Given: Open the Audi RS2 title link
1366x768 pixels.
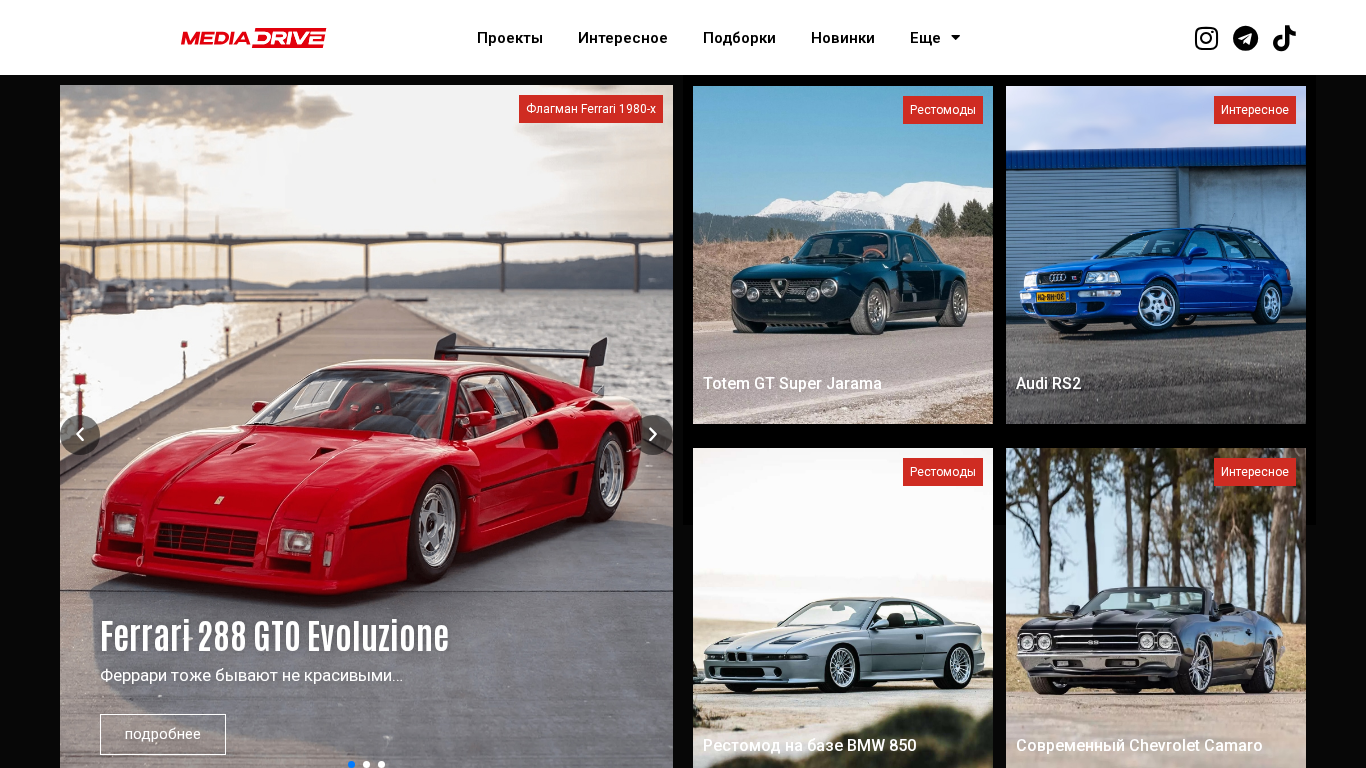Looking at the screenshot, I should (1048, 384).
